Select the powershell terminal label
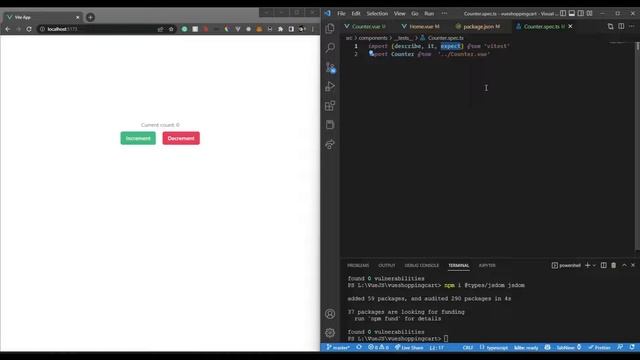Screen dimensions: 640x360 point(566,265)
